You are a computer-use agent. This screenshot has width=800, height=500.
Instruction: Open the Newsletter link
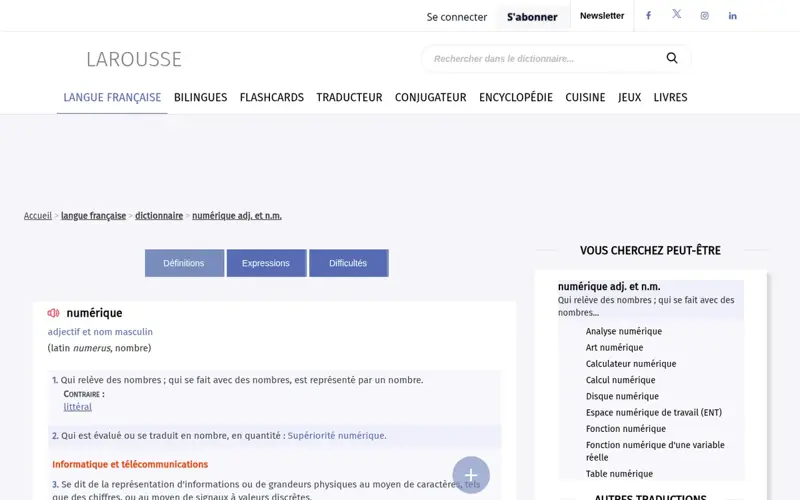coord(602,16)
